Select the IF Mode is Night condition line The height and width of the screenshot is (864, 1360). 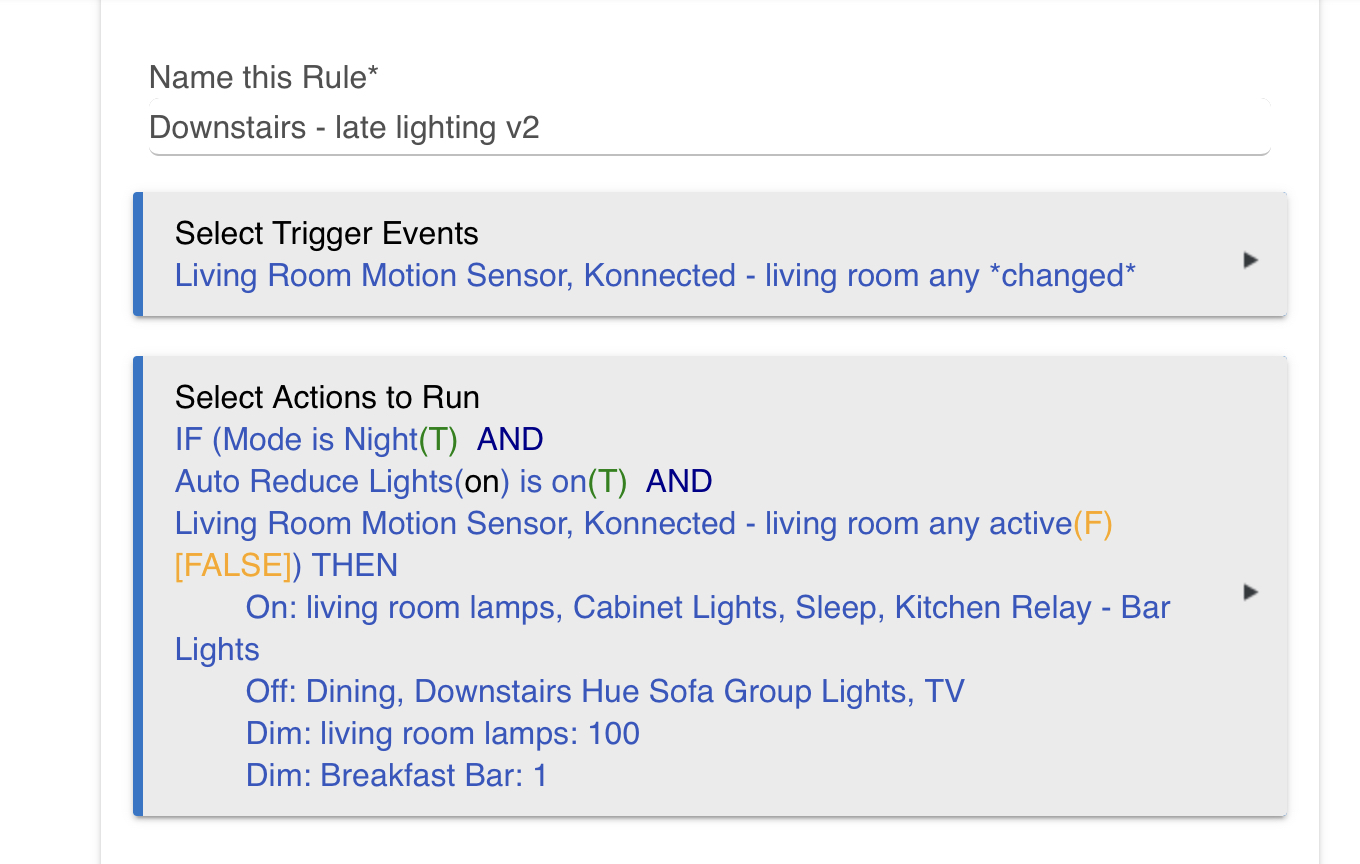click(x=359, y=440)
